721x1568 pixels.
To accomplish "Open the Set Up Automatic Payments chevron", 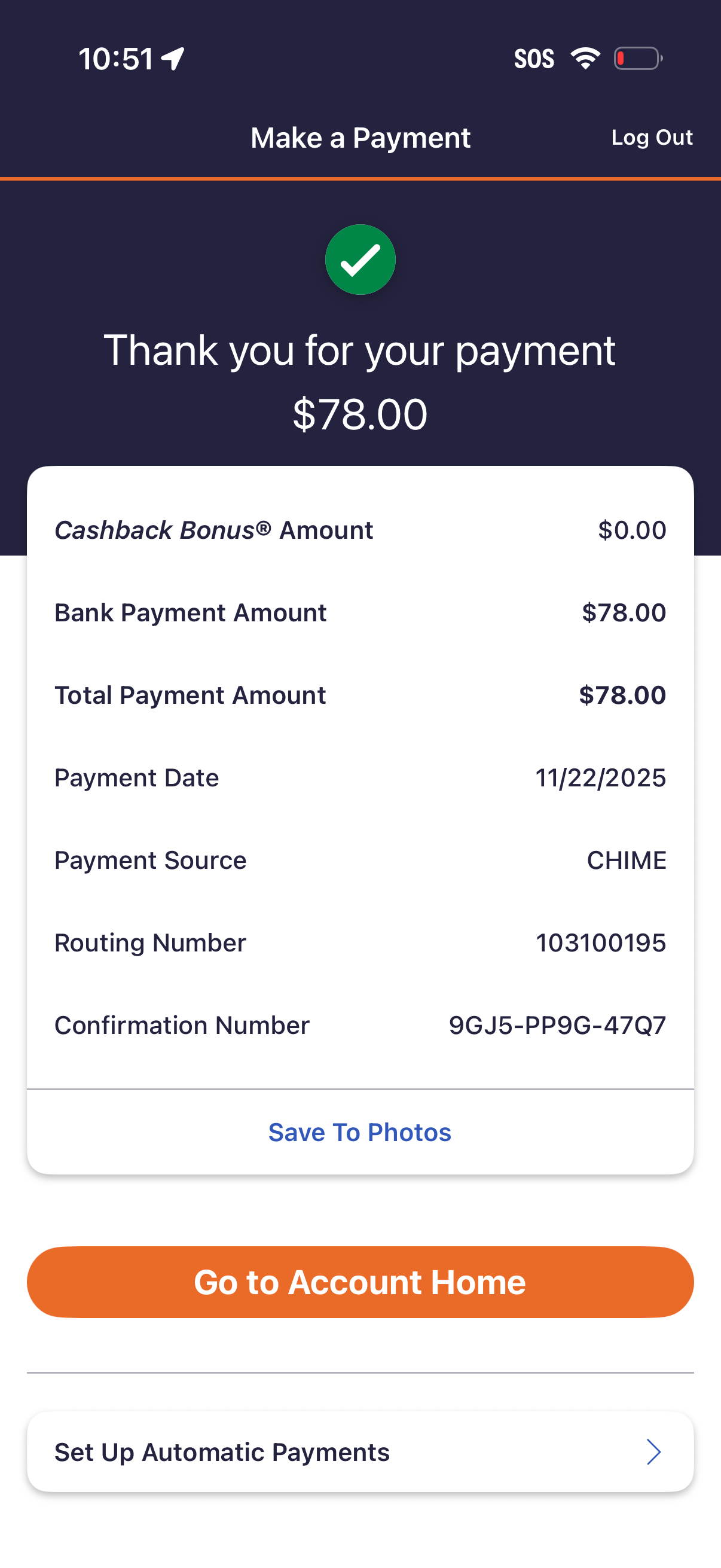I will point(653,1452).
